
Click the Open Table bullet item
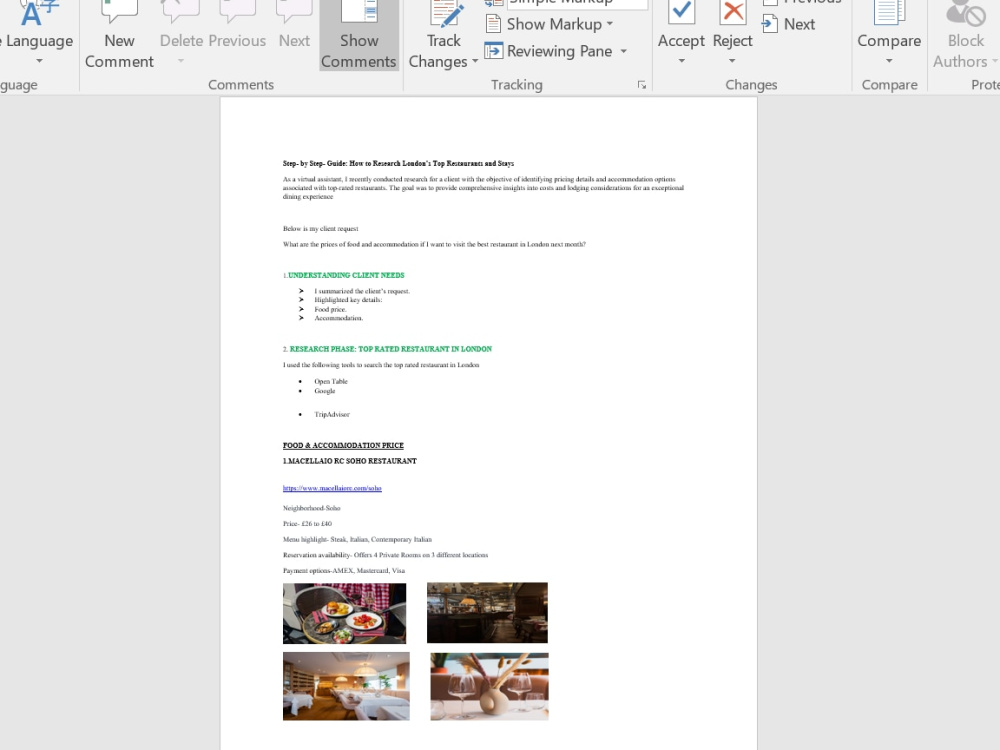(331, 381)
